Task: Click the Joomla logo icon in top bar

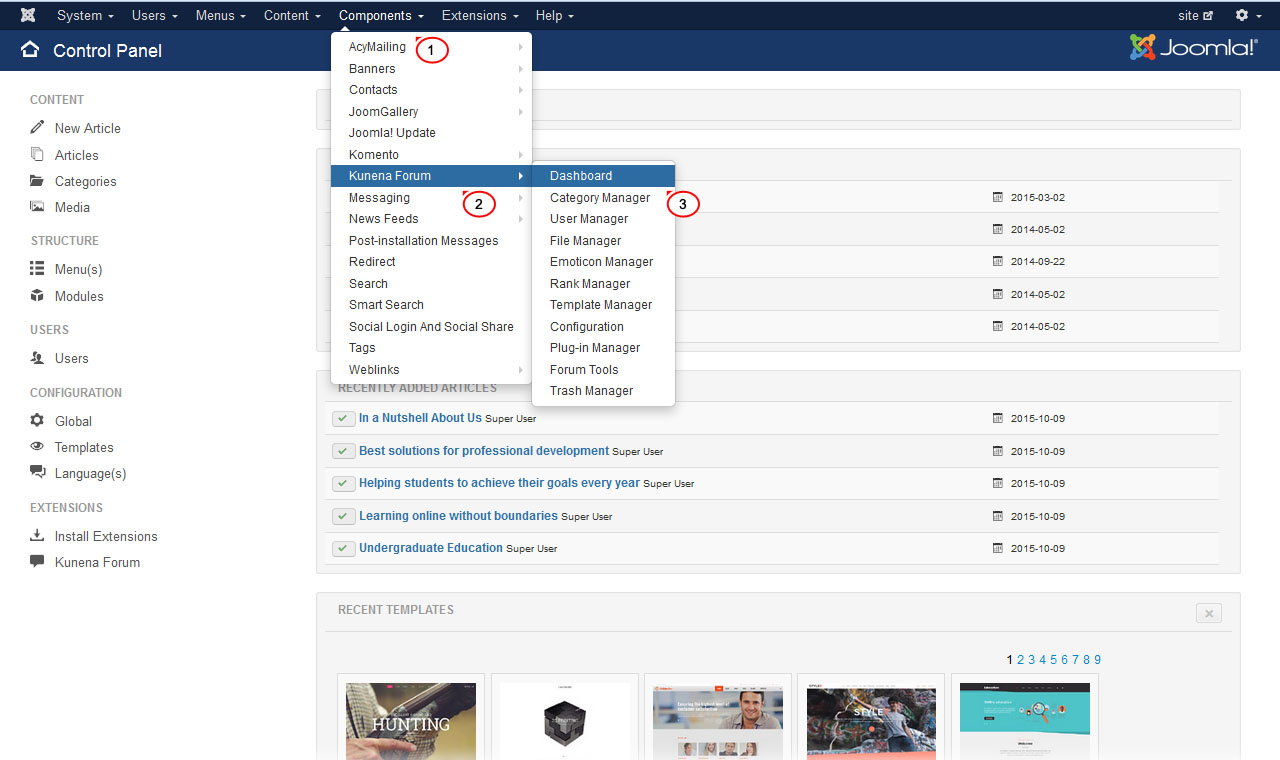Action: pos(28,15)
